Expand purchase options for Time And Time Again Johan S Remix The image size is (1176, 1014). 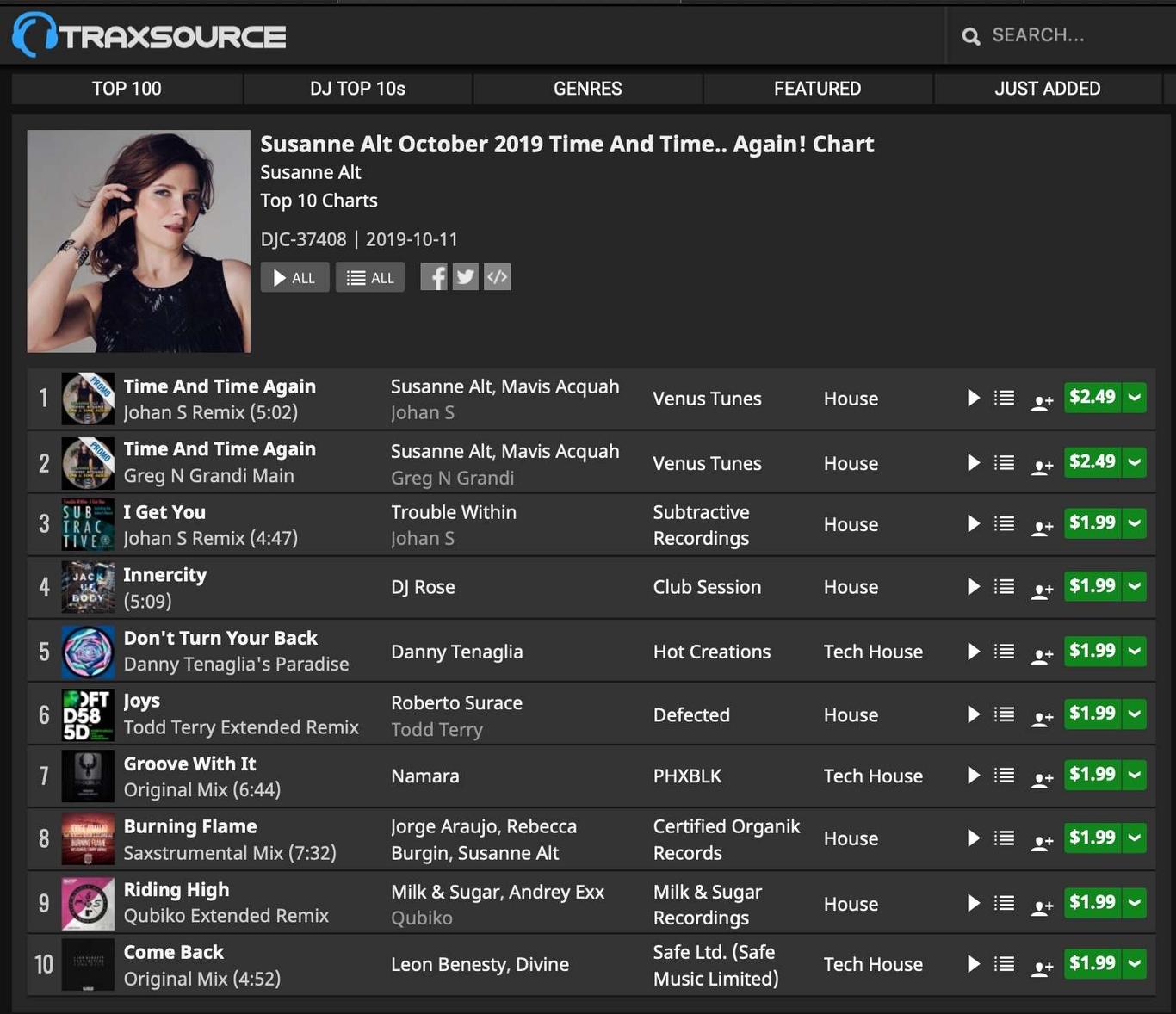1135,397
